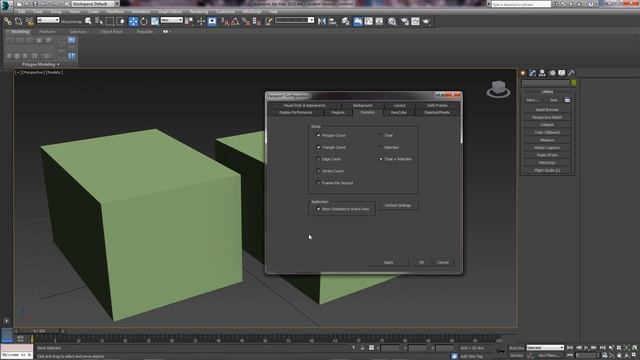Switch to the ViewCube tab
The width and height of the screenshot is (640, 360).
(x=398, y=112)
